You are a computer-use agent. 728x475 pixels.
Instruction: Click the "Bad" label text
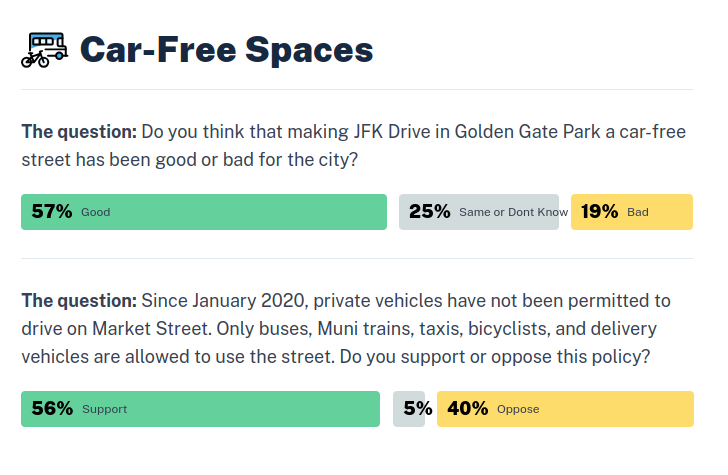click(x=638, y=213)
